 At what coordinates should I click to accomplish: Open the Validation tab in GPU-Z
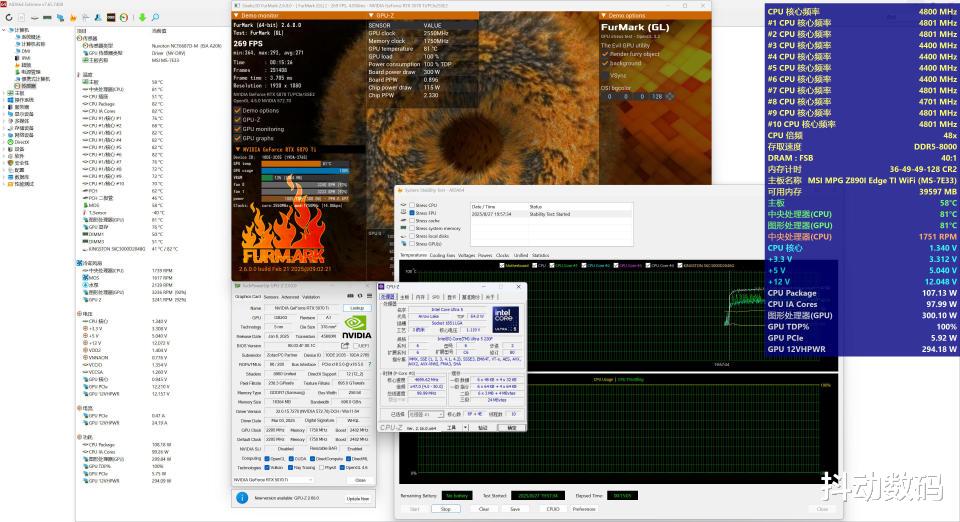click(x=311, y=297)
